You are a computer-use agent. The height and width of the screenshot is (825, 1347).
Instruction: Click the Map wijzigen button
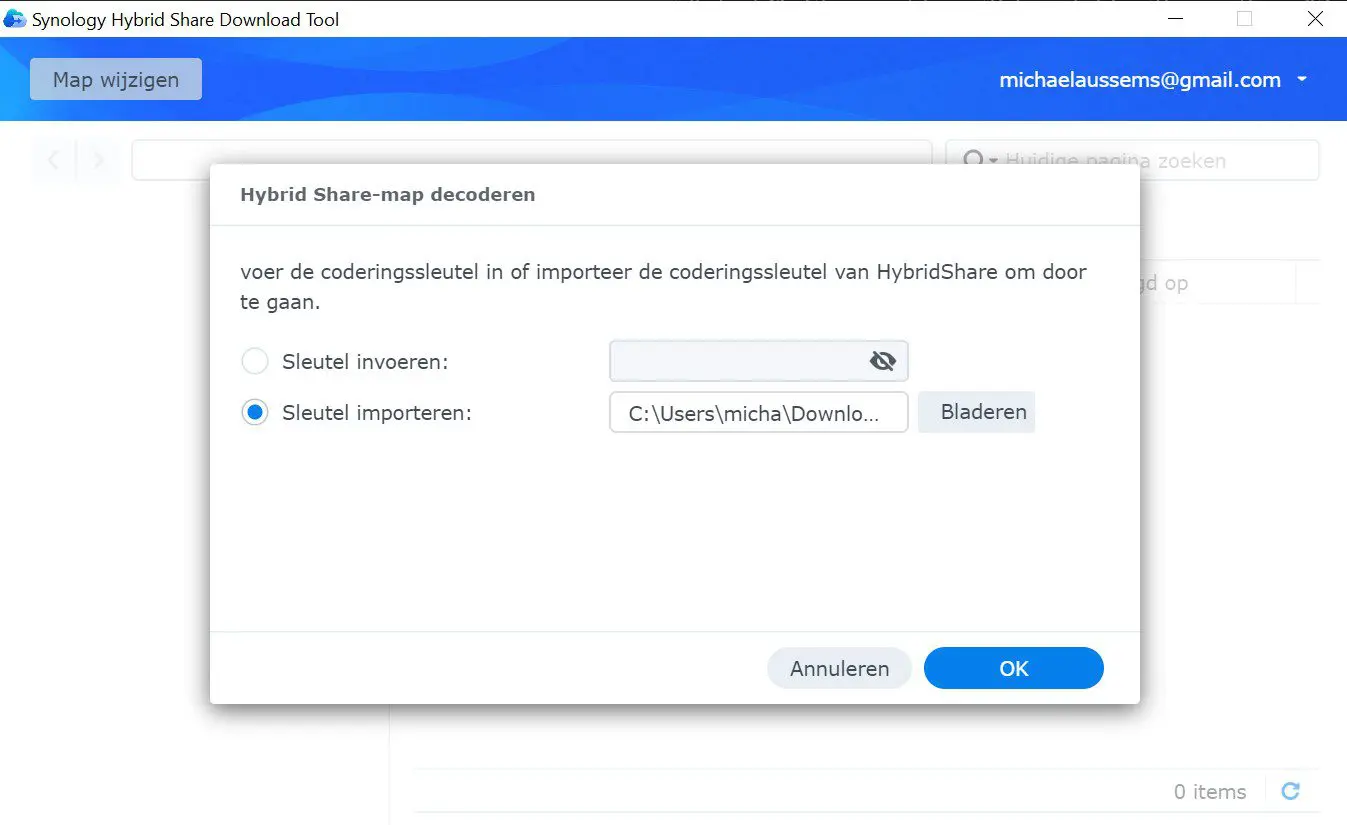[x=116, y=79]
